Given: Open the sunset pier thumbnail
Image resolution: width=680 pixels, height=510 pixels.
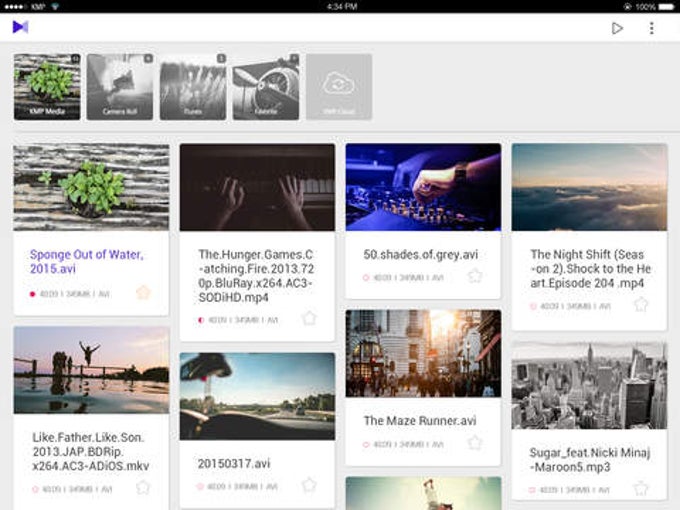Looking at the screenshot, I should tap(91, 370).
